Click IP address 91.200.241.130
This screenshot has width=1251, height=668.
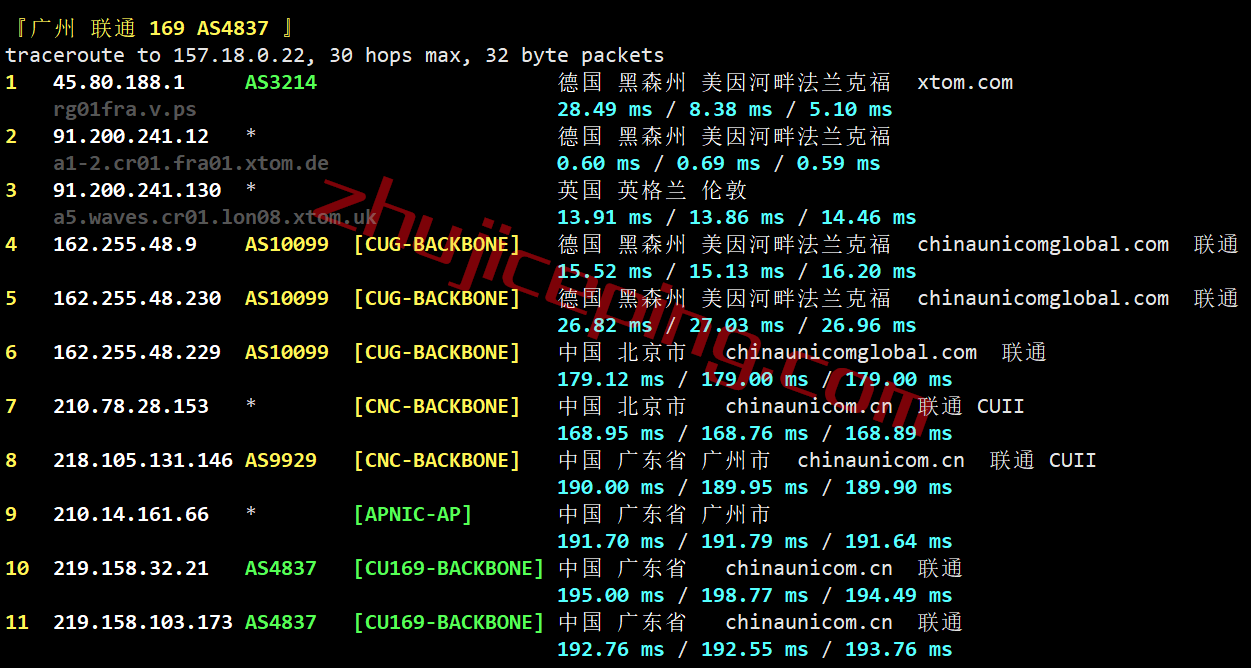(x=137, y=190)
